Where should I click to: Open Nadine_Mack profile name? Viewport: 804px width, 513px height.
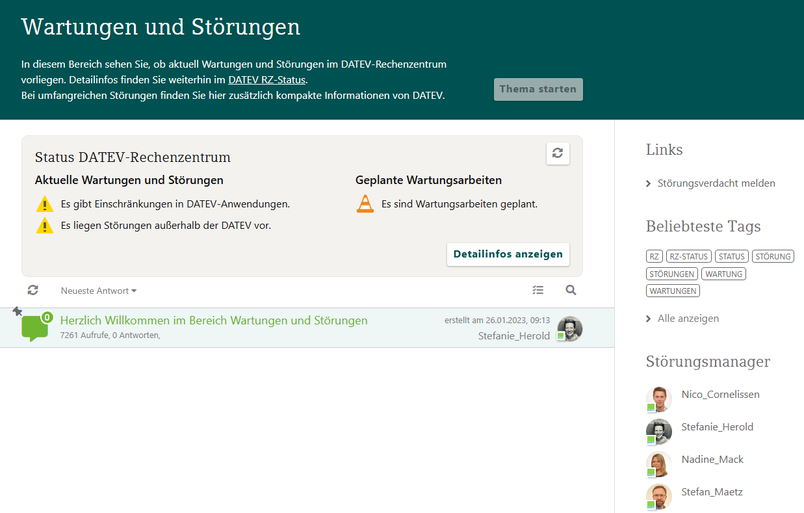click(712, 459)
